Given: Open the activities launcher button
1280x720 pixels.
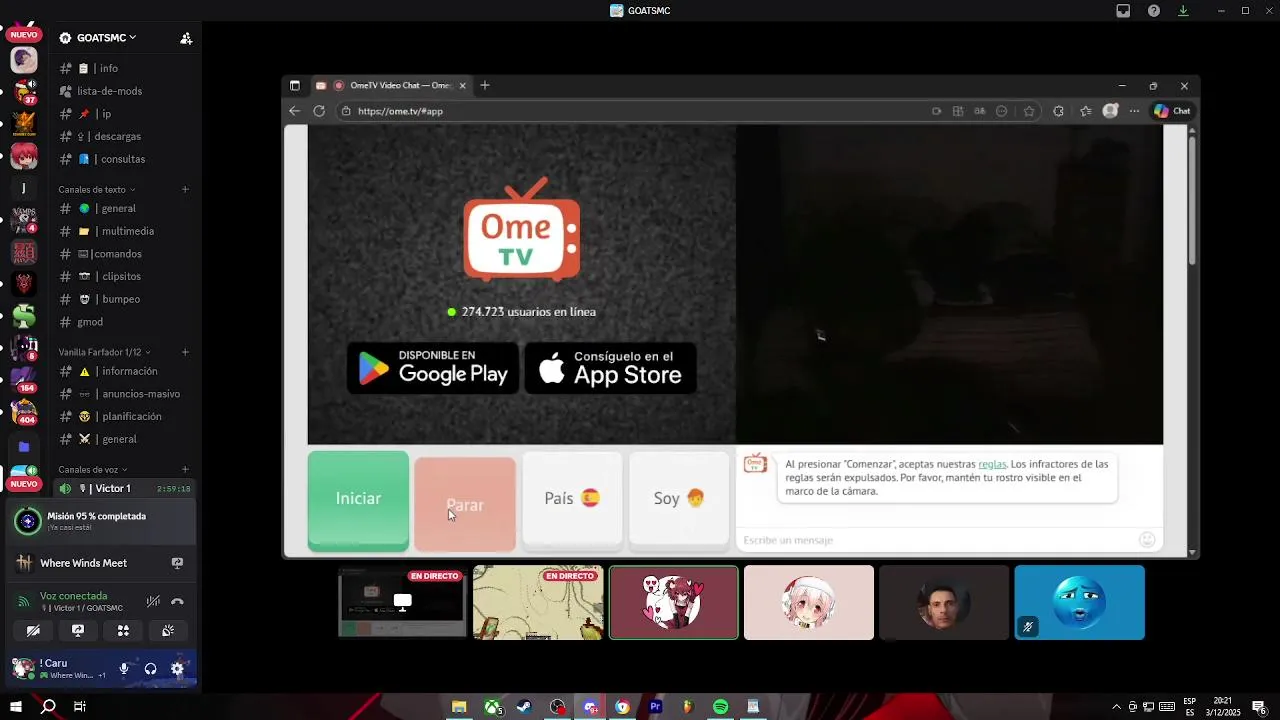Looking at the screenshot, I should (x=123, y=631).
